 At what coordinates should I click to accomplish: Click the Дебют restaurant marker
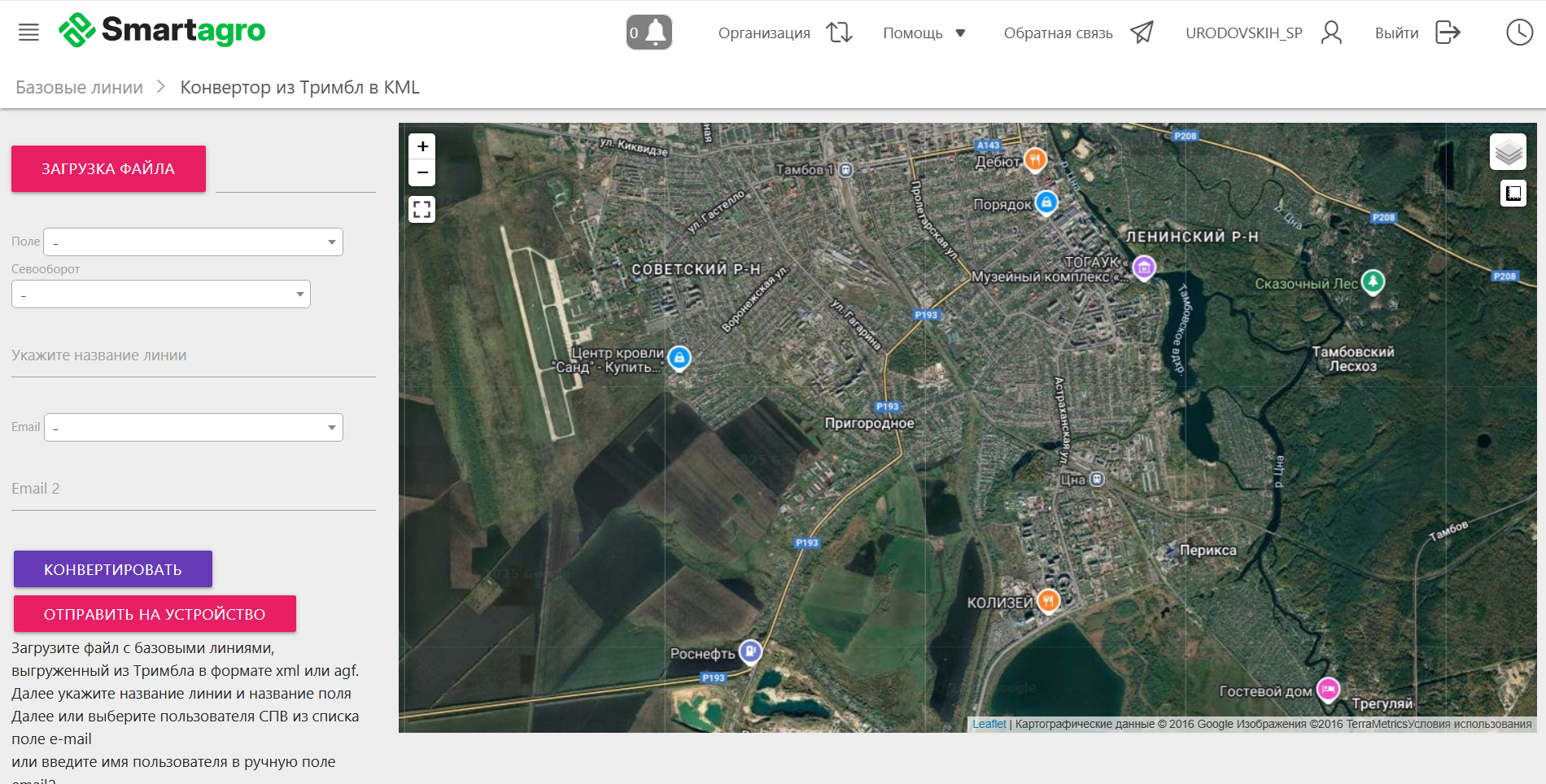click(1035, 159)
